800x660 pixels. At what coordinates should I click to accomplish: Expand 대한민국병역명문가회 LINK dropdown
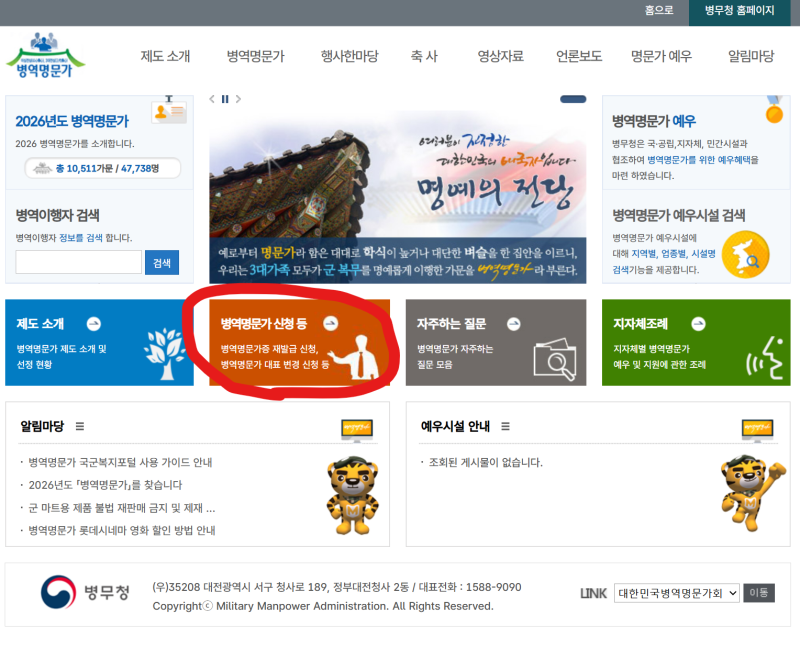tap(677, 593)
